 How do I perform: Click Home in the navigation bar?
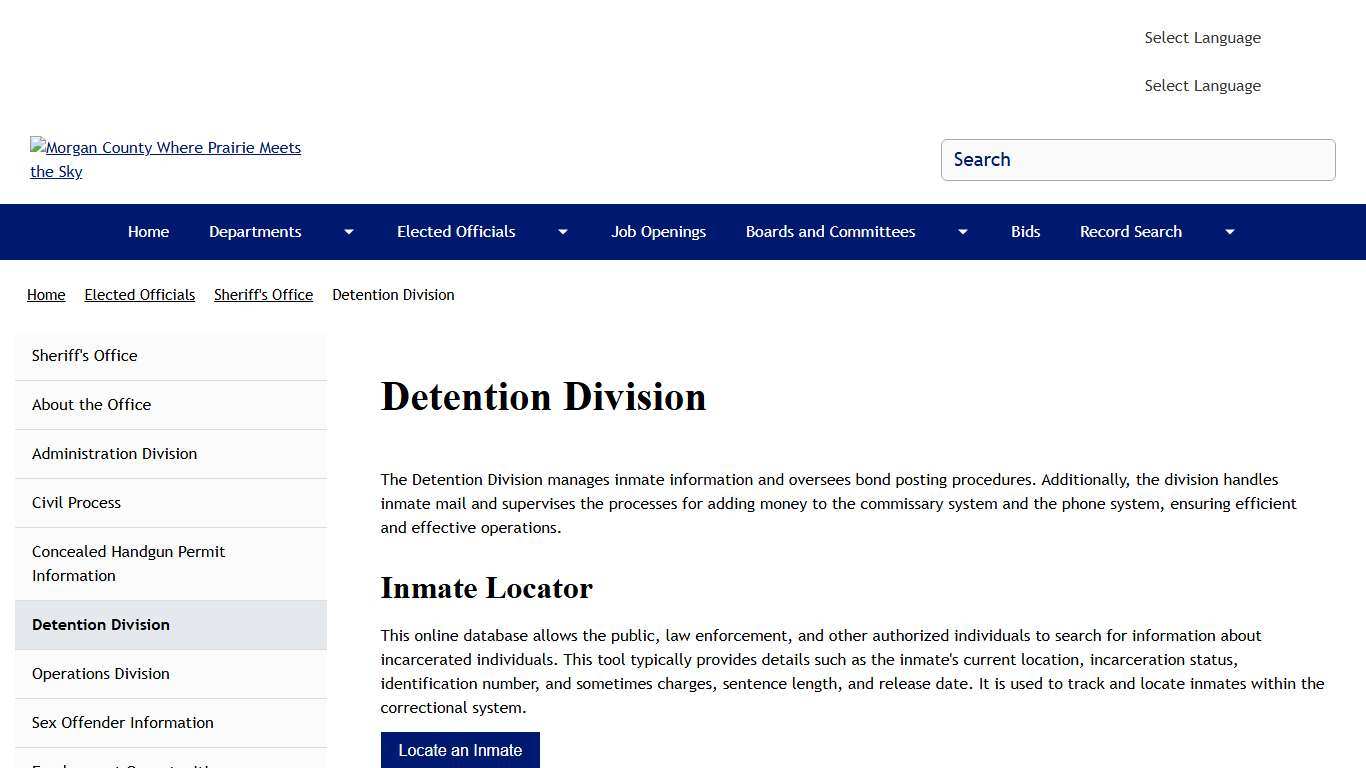148,231
